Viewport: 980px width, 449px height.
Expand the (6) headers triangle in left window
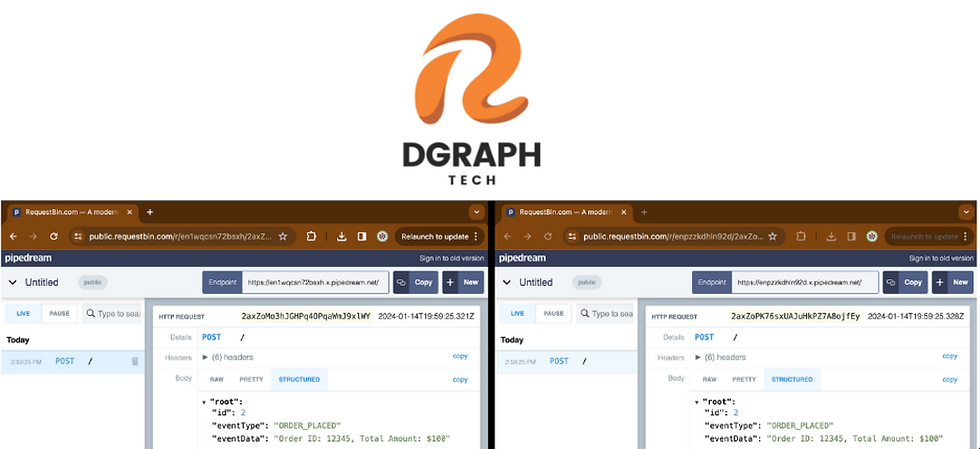pyautogui.click(x=205, y=358)
